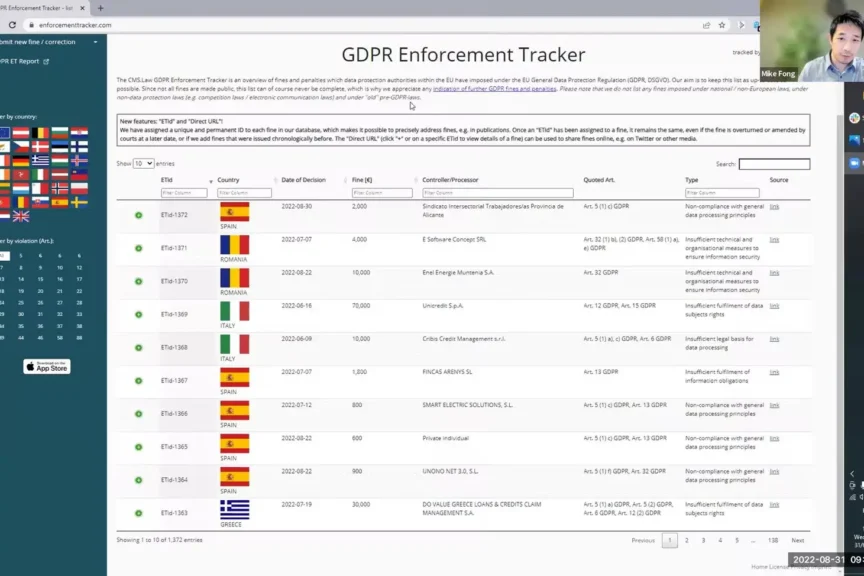Focus the Fine filter column input
Image resolution: width=864 pixels, height=576 pixels.
pyautogui.click(x=382, y=193)
